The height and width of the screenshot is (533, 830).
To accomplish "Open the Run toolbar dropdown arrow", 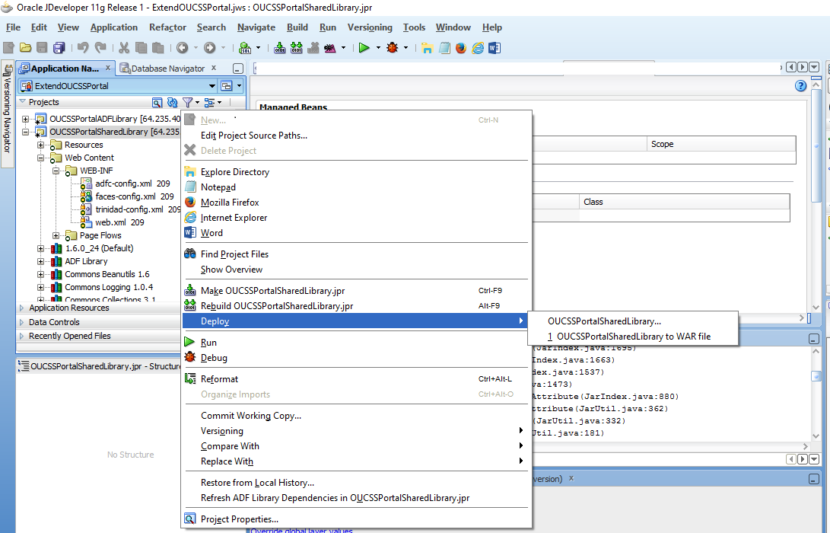I will pyautogui.click(x=378, y=48).
